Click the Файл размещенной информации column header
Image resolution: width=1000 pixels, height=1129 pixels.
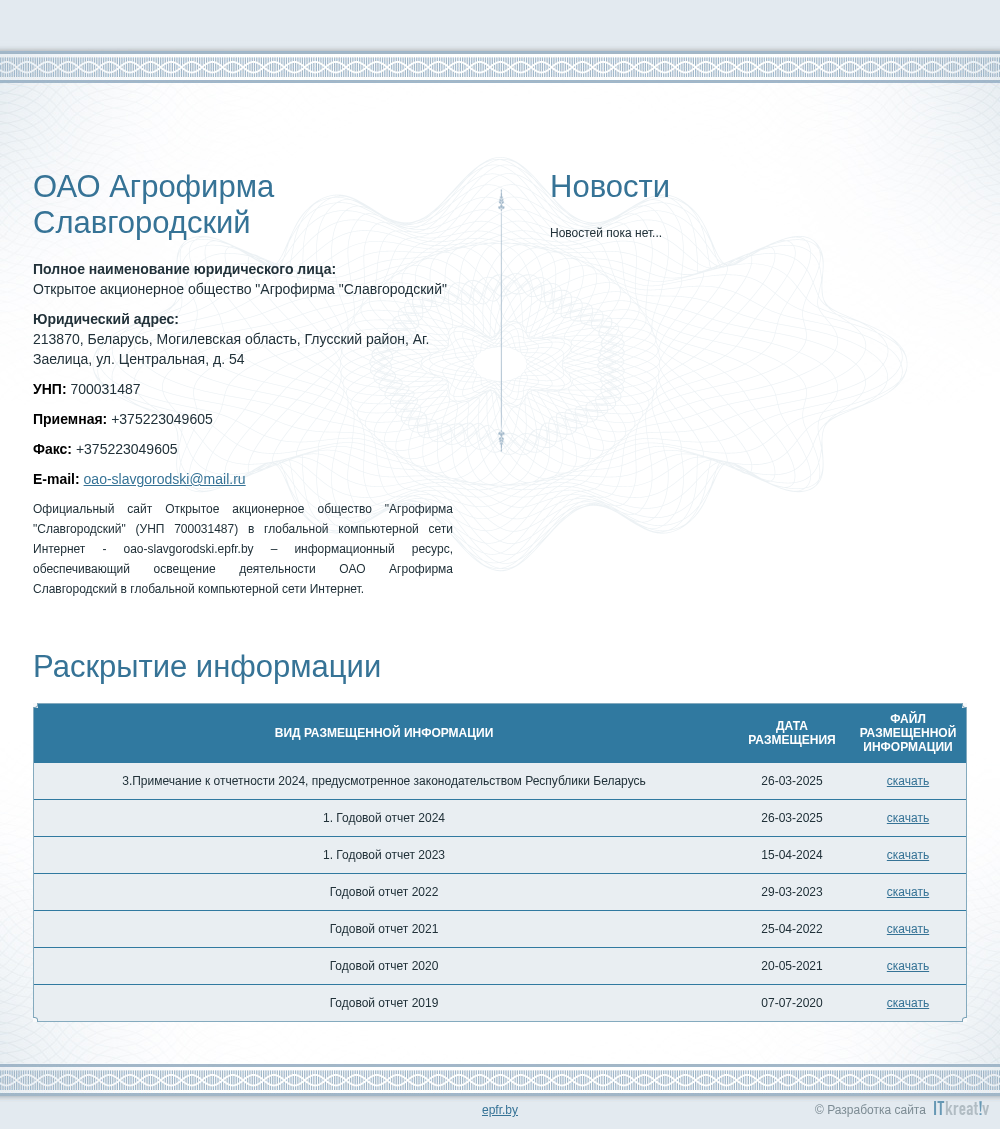[x=907, y=732]
